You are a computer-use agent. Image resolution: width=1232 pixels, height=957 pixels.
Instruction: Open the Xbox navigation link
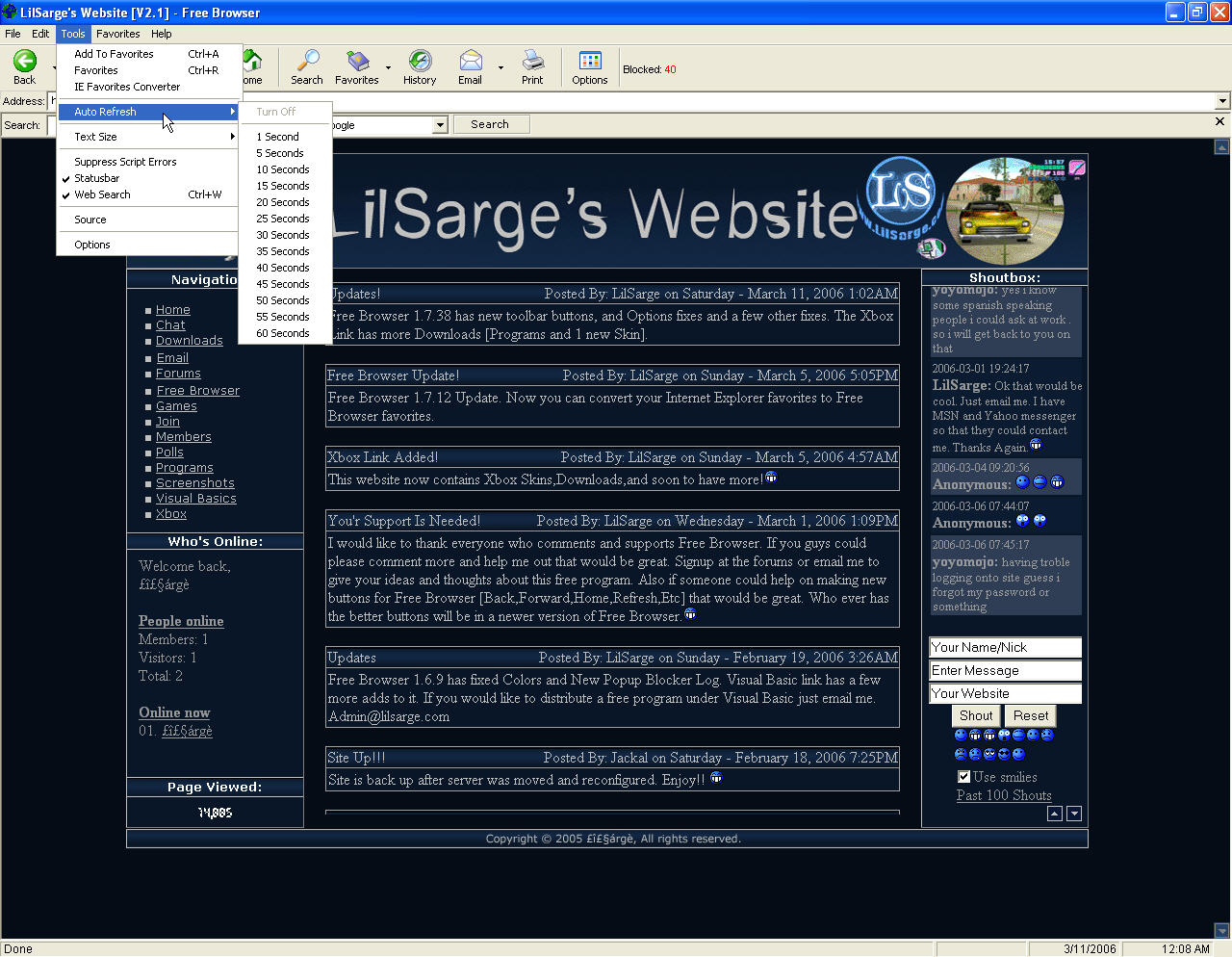pyautogui.click(x=171, y=514)
